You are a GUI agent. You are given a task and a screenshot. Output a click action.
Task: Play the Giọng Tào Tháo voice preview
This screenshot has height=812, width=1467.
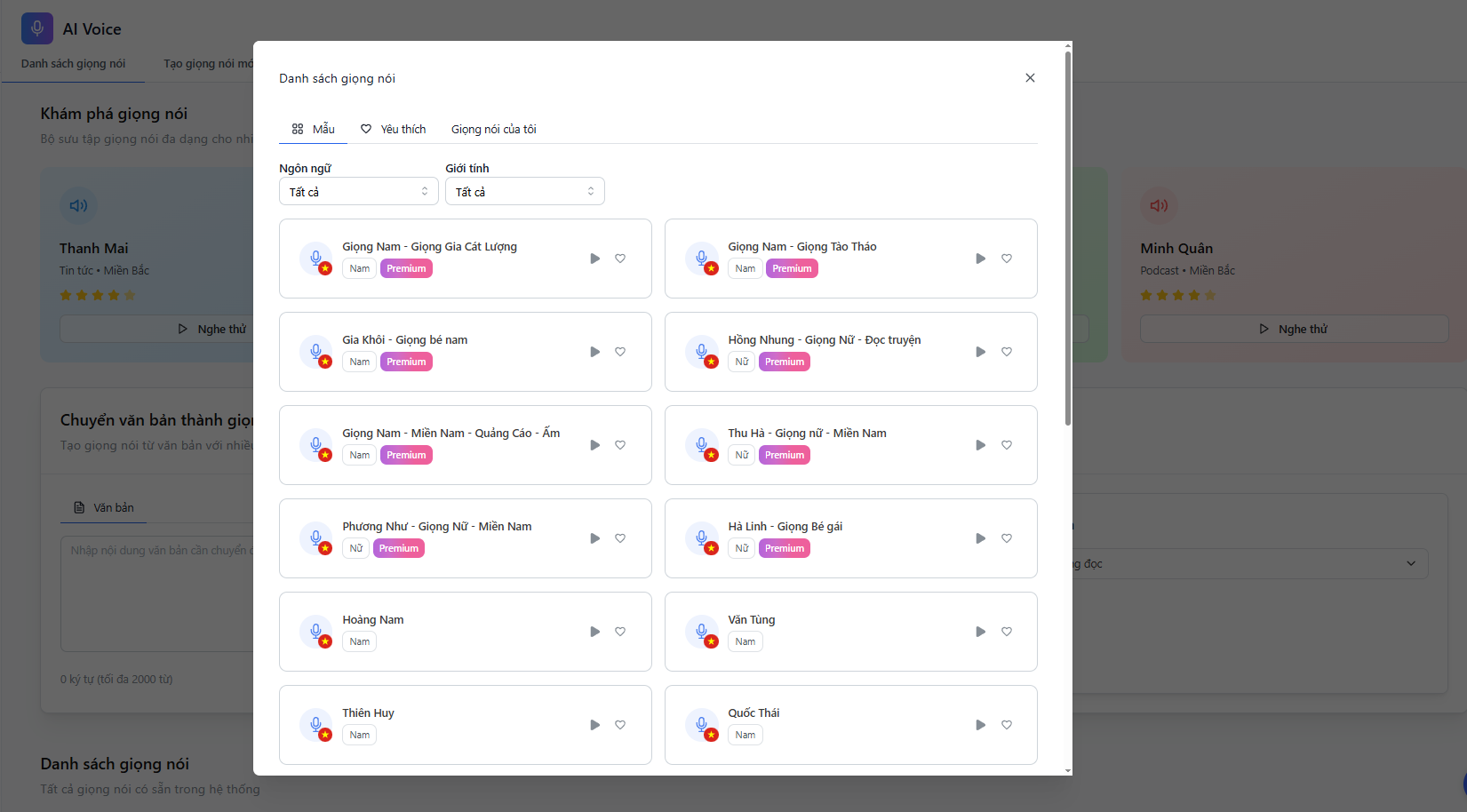980,259
